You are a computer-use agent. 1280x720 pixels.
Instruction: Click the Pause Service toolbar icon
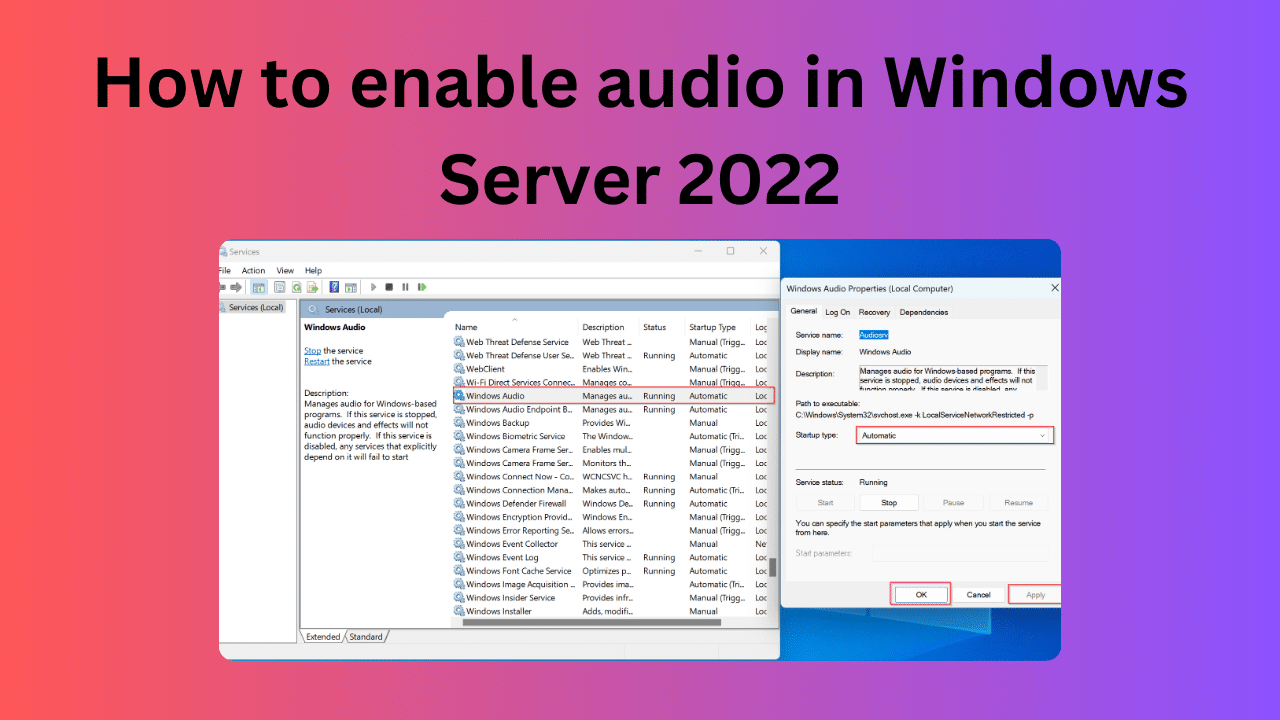405,287
